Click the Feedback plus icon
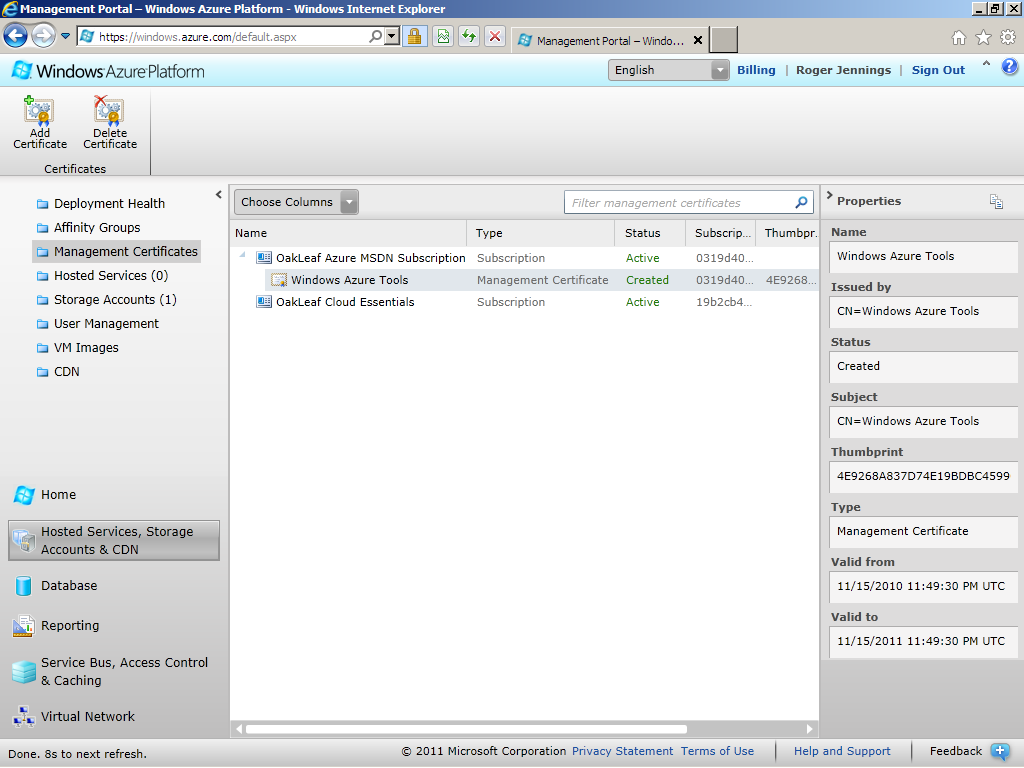The height and width of the screenshot is (768, 1024). (1000, 752)
